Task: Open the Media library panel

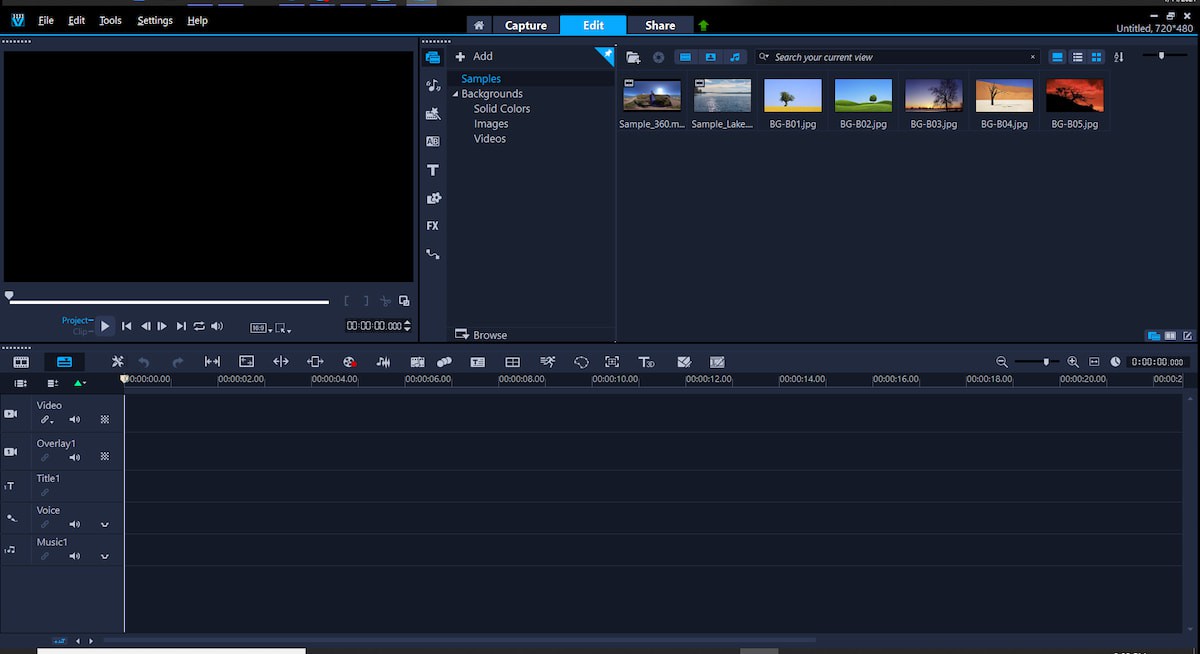Action: pyautogui.click(x=432, y=57)
